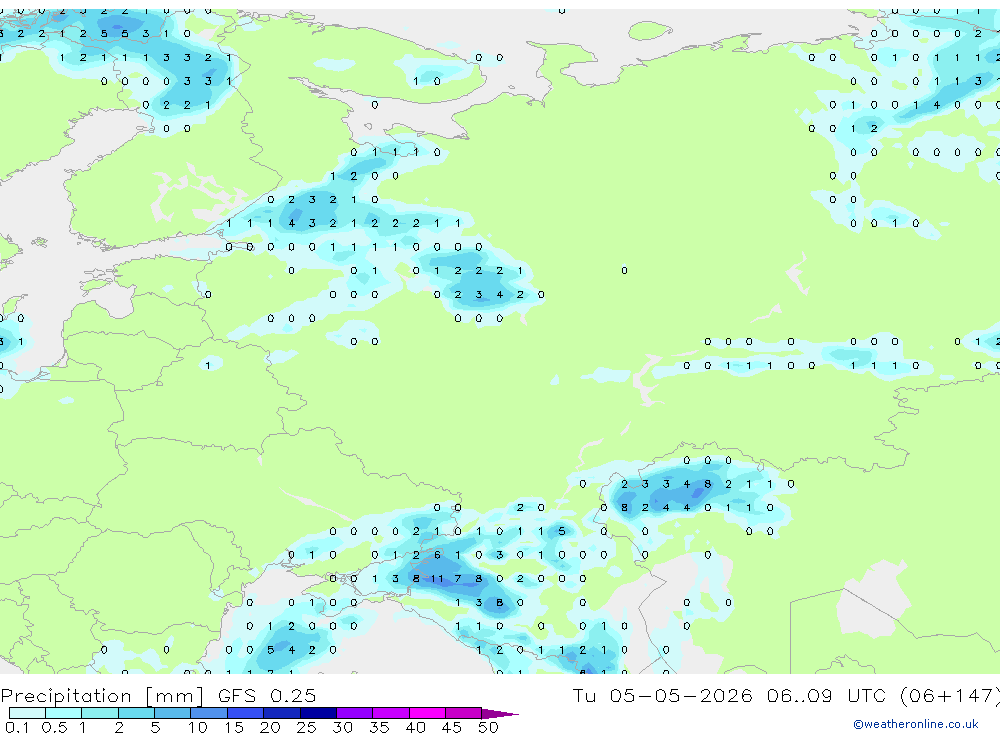Select the 25–30 mm legend color
1000x733 pixels.
click(318, 713)
